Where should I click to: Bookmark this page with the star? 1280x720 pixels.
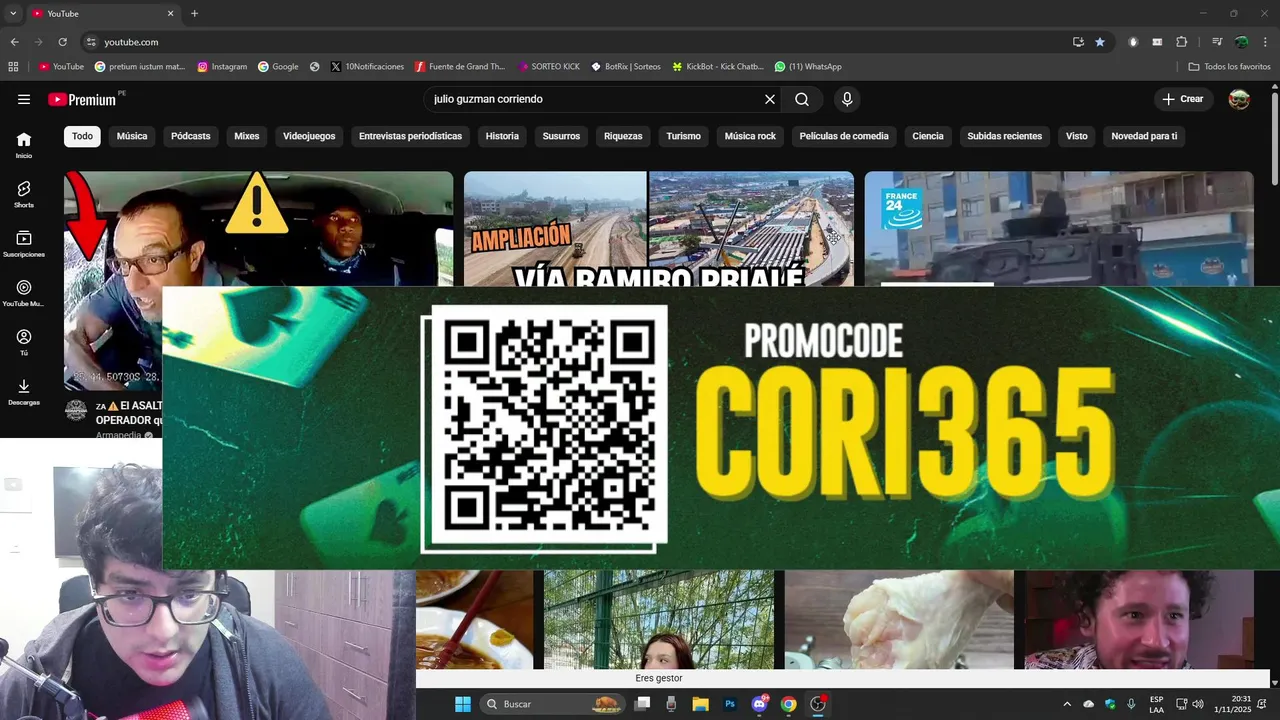click(x=1100, y=42)
